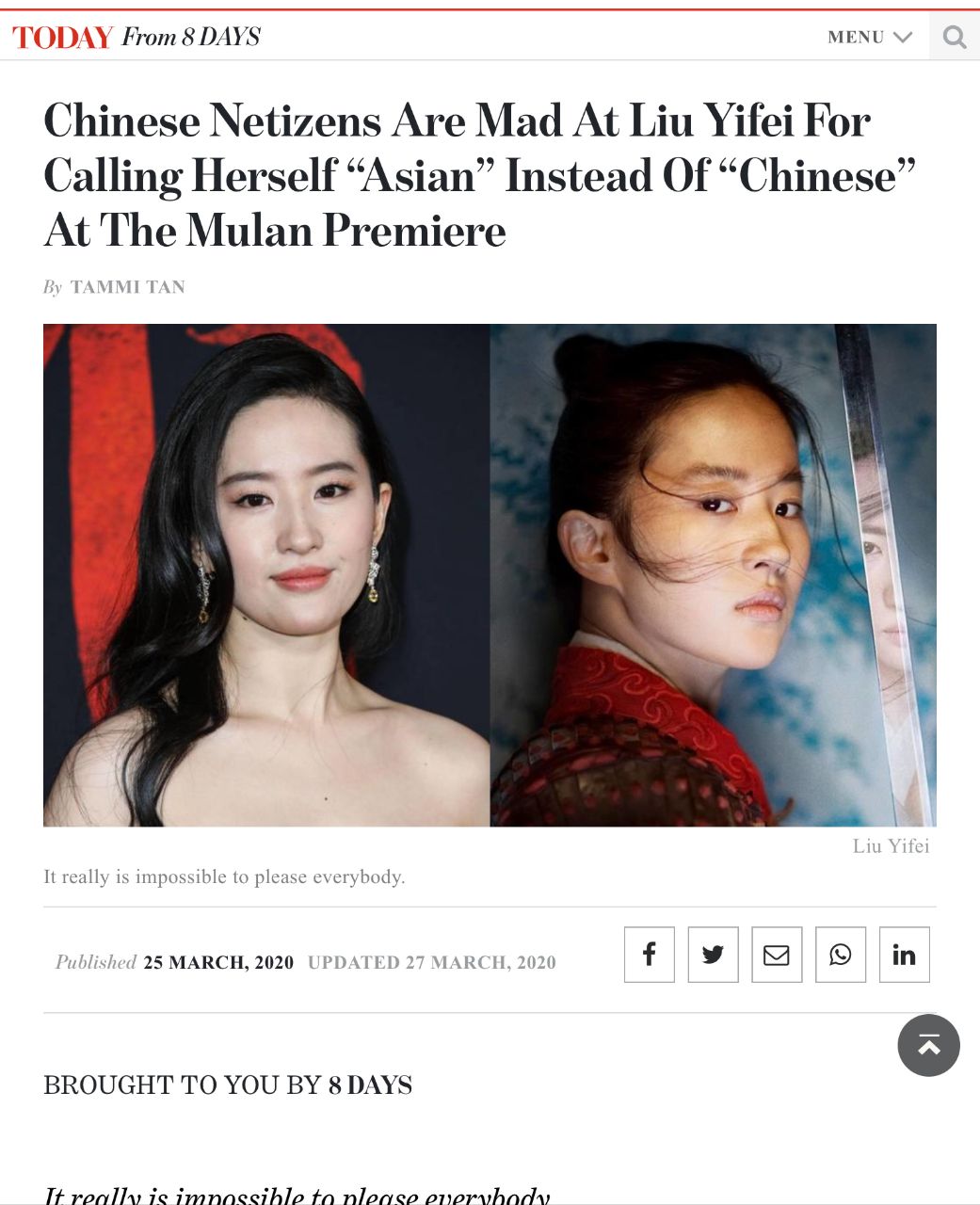Open the Mulan movie still image
The image size is (980, 1205).
pyautogui.click(x=713, y=575)
